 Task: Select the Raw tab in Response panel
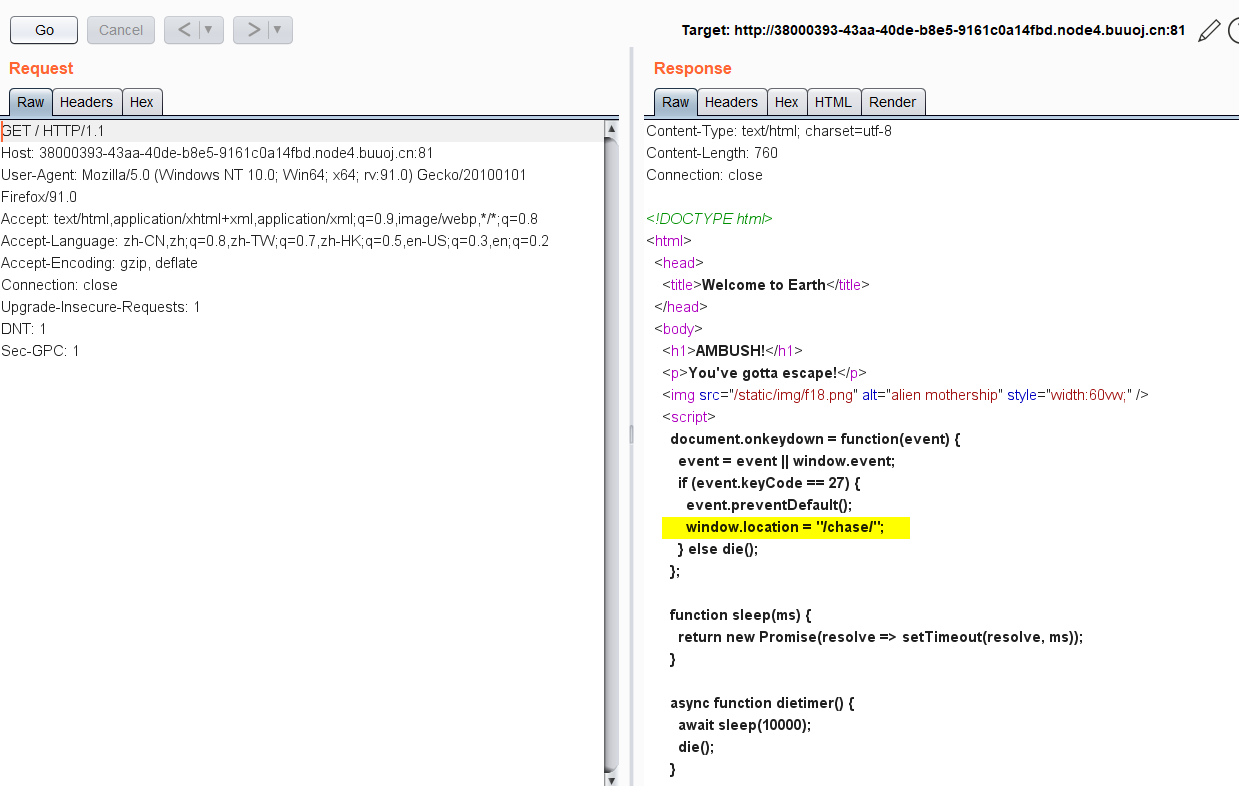coord(675,102)
